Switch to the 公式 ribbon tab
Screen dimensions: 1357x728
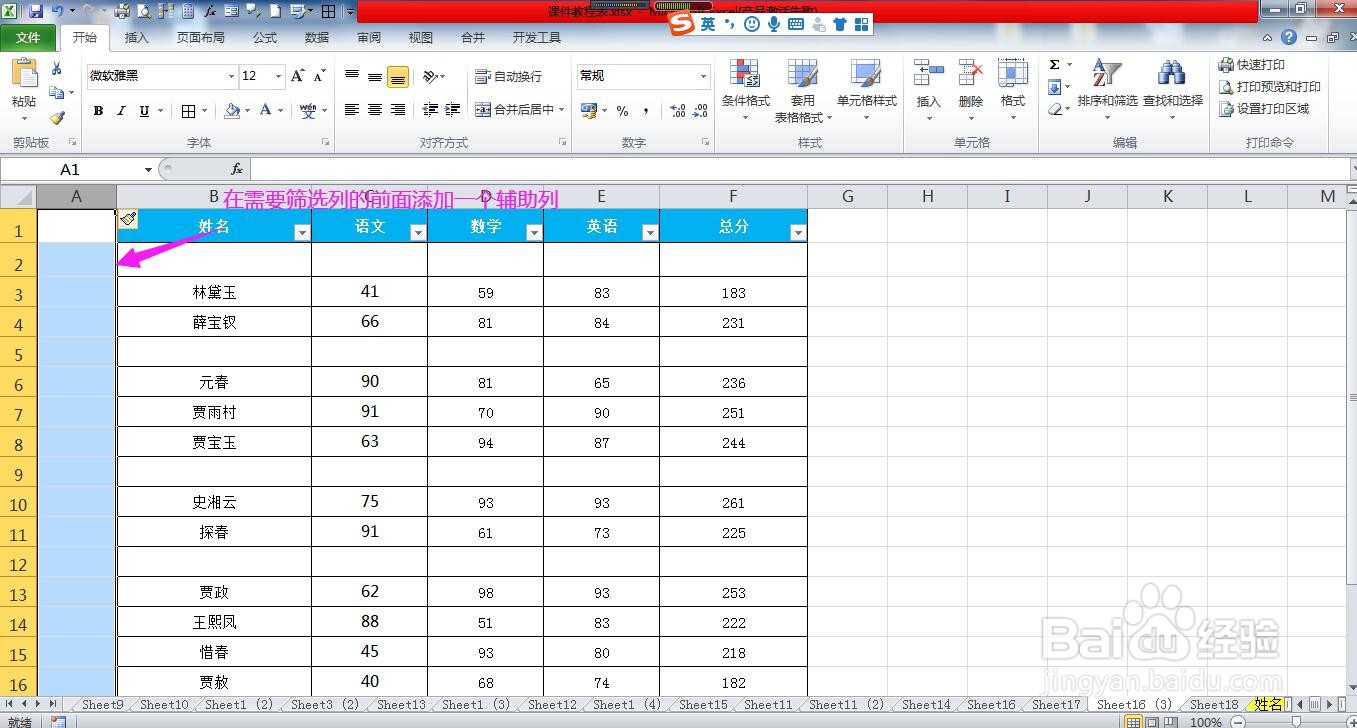click(x=265, y=38)
